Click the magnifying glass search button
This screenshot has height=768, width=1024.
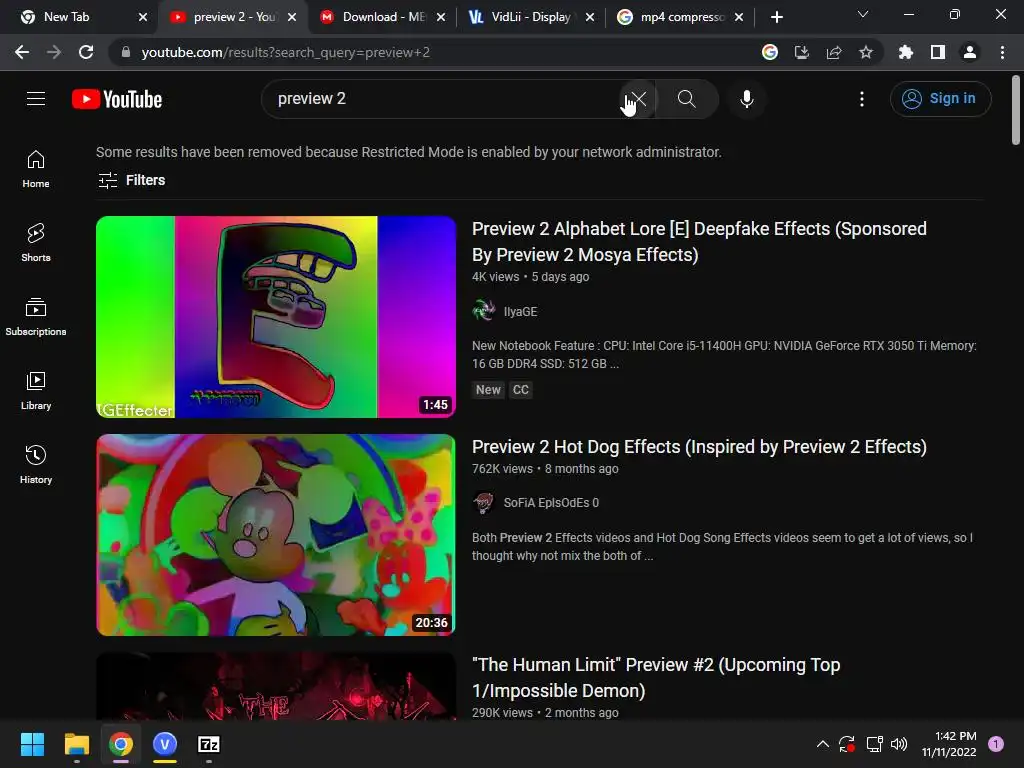(x=686, y=99)
